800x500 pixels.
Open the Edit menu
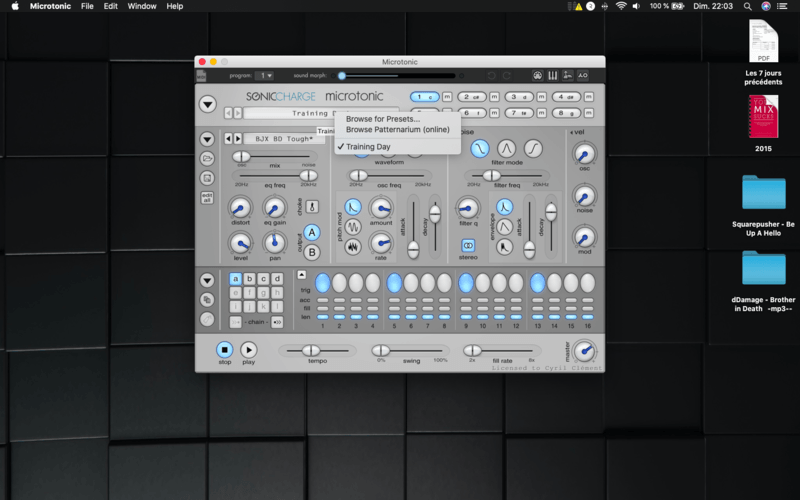[111, 6]
